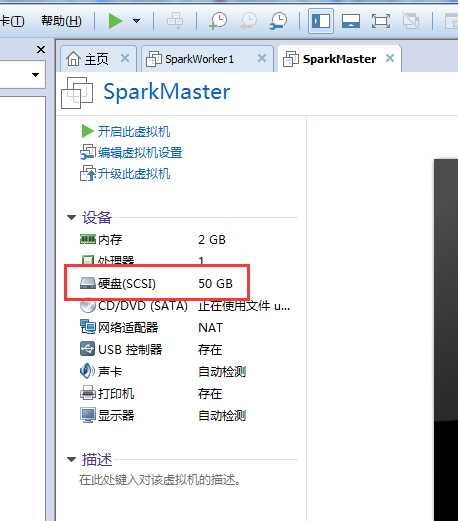Viewport: 458px width, 521px height.
Task: Collapse the 设备 section
Action: 71,217
